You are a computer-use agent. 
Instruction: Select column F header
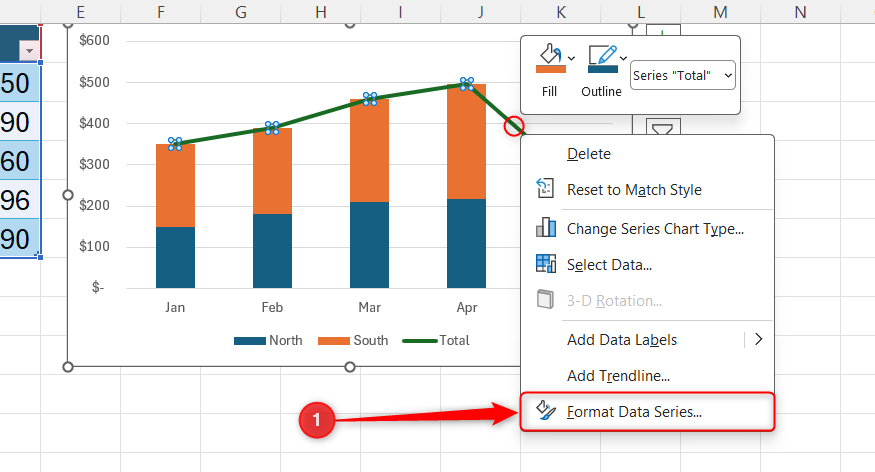(161, 12)
